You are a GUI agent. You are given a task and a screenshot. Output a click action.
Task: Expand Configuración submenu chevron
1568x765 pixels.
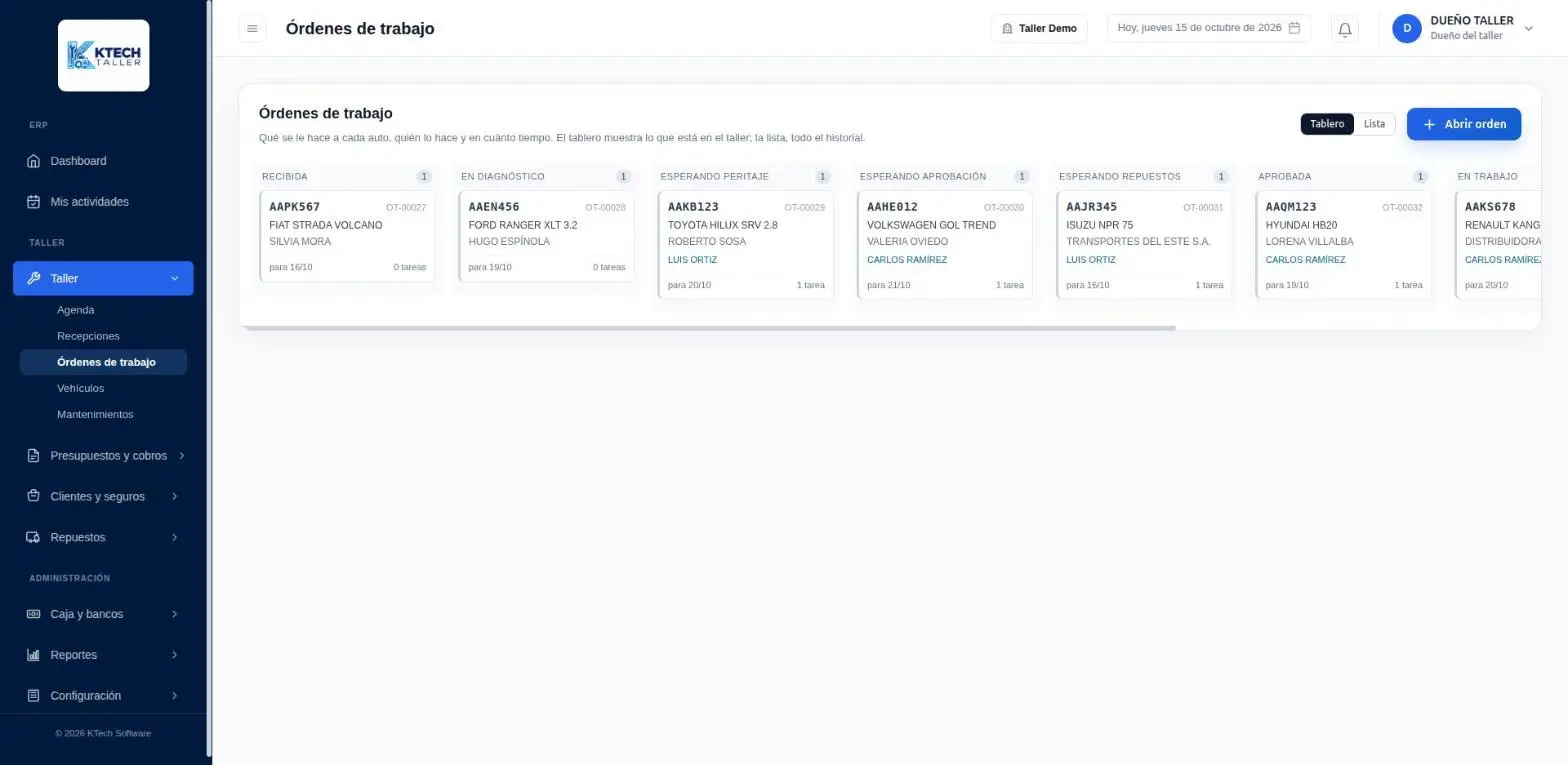click(175, 696)
